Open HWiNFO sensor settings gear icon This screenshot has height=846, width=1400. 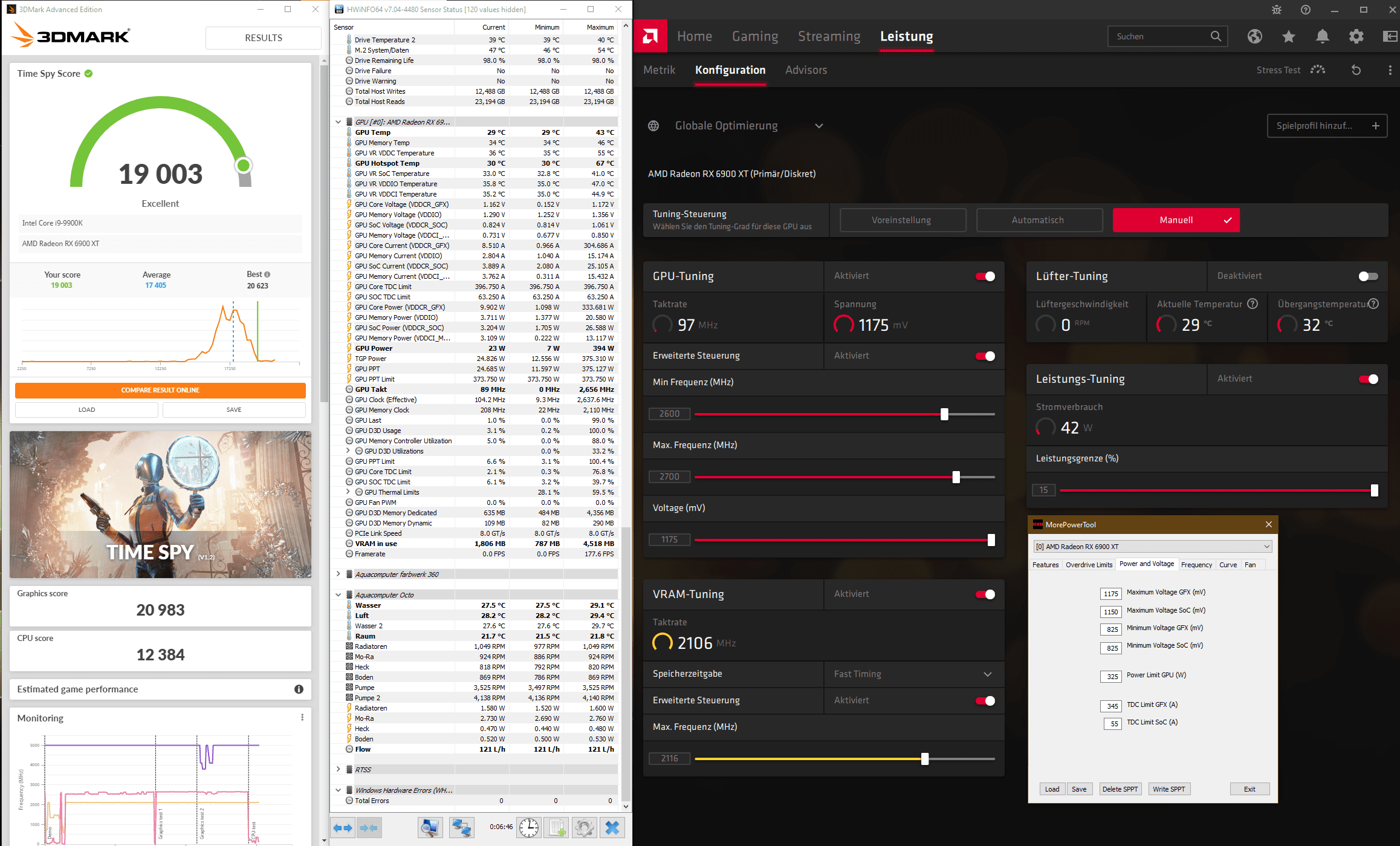(x=585, y=827)
